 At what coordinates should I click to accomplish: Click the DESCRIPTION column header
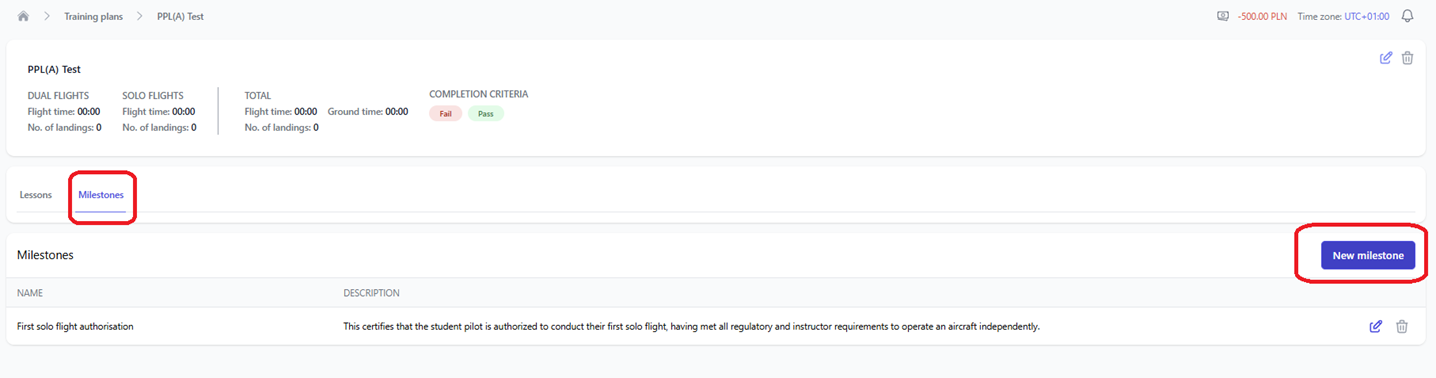click(x=371, y=293)
